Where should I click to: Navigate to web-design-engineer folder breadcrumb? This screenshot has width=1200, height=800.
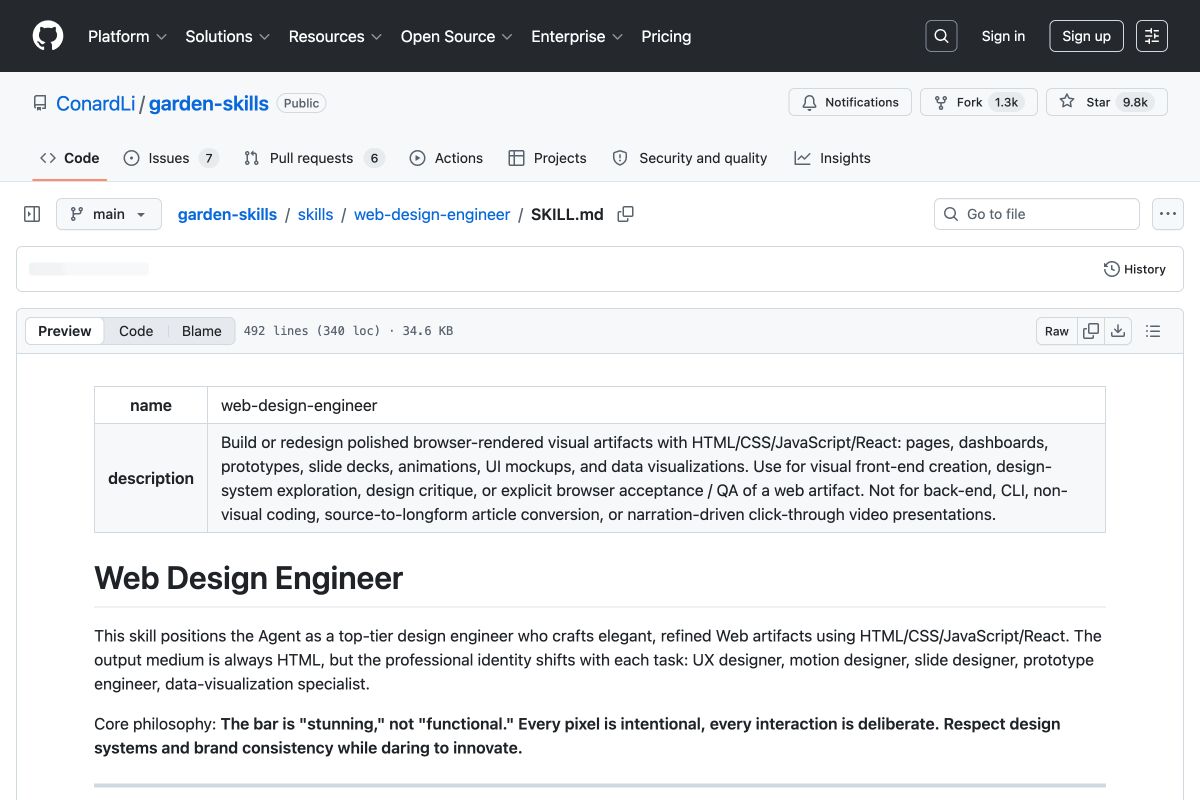click(432, 214)
